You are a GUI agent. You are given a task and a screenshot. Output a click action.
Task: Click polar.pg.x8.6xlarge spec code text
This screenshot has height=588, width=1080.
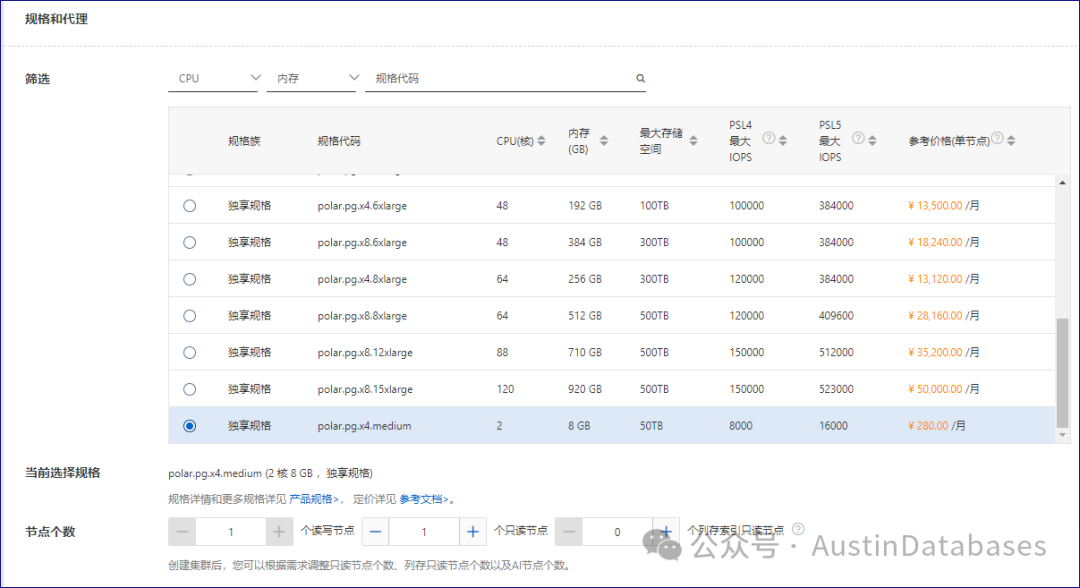coord(362,242)
